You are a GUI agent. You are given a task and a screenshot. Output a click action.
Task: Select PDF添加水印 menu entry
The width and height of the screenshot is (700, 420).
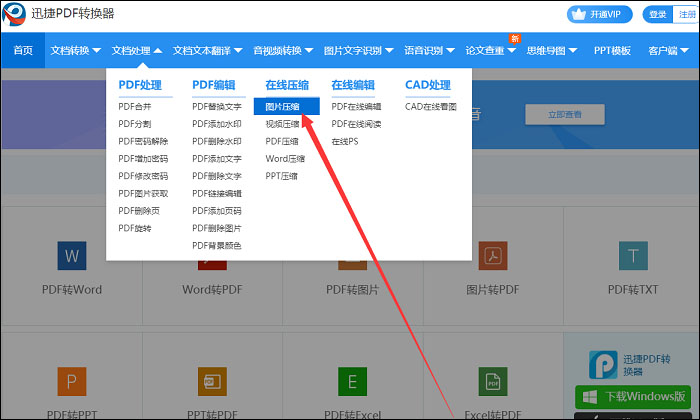217,124
